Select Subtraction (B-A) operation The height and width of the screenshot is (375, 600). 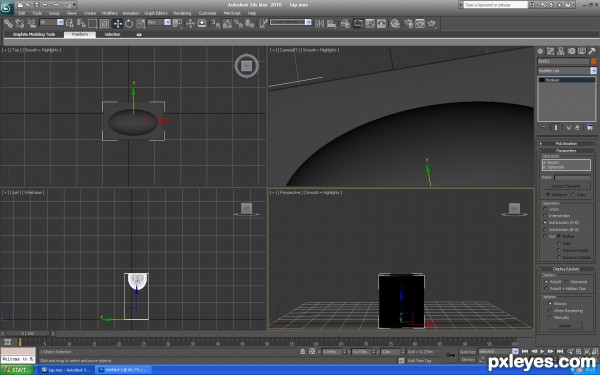(561, 230)
